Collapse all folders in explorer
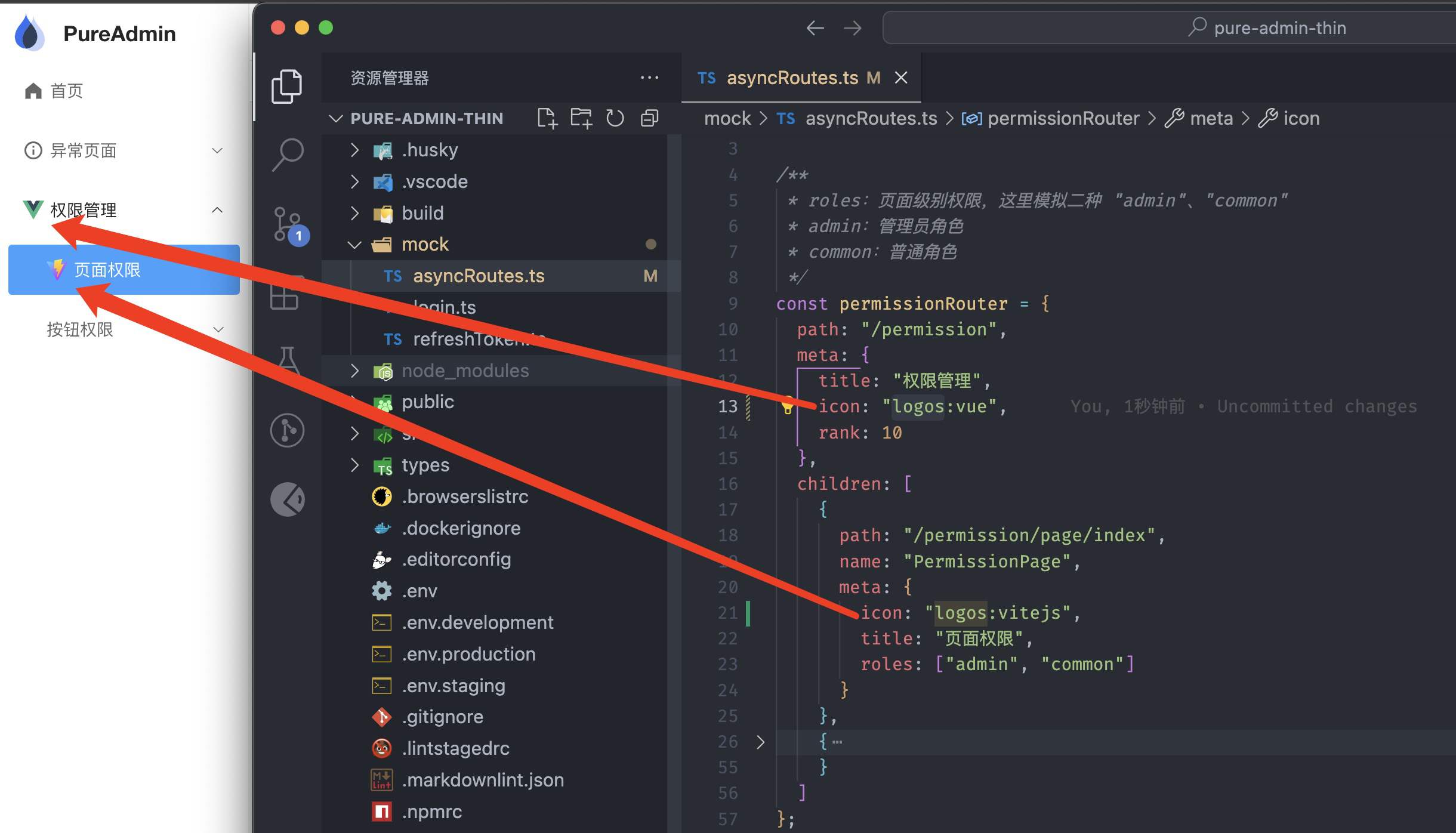The height and width of the screenshot is (833, 1456). (x=649, y=118)
